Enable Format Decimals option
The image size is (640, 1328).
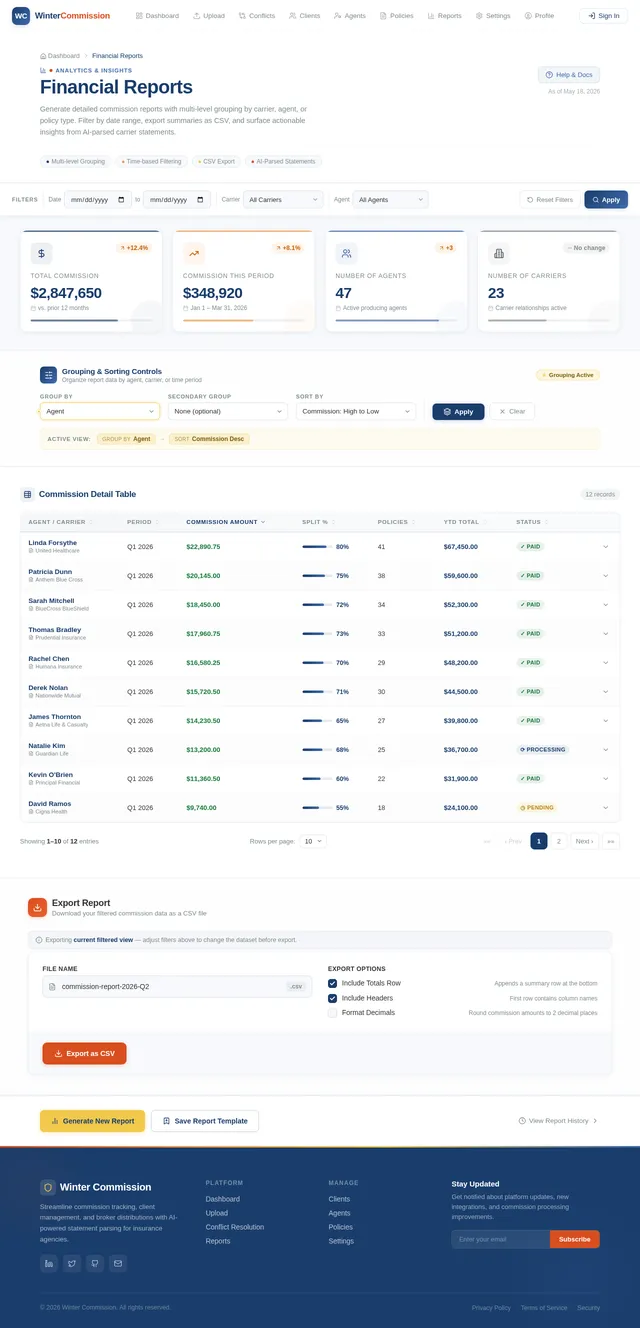point(333,1013)
